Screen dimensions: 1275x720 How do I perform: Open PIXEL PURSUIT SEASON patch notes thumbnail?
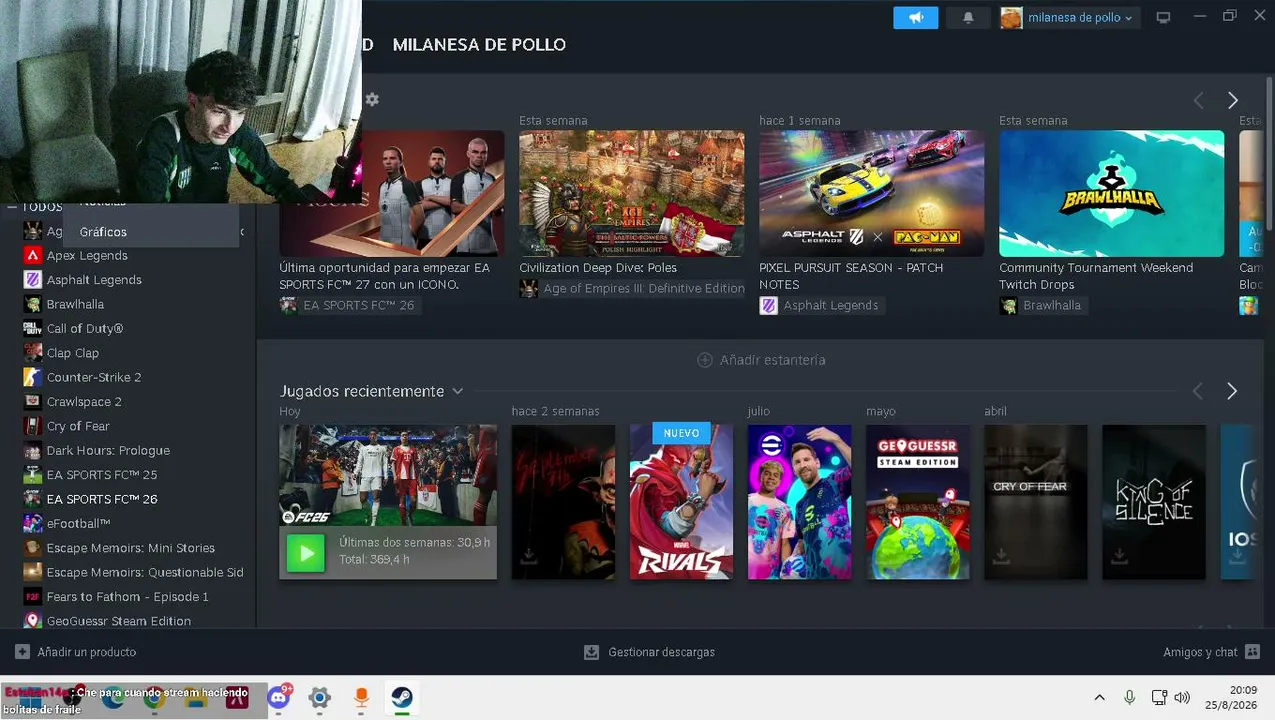click(x=871, y=193)
